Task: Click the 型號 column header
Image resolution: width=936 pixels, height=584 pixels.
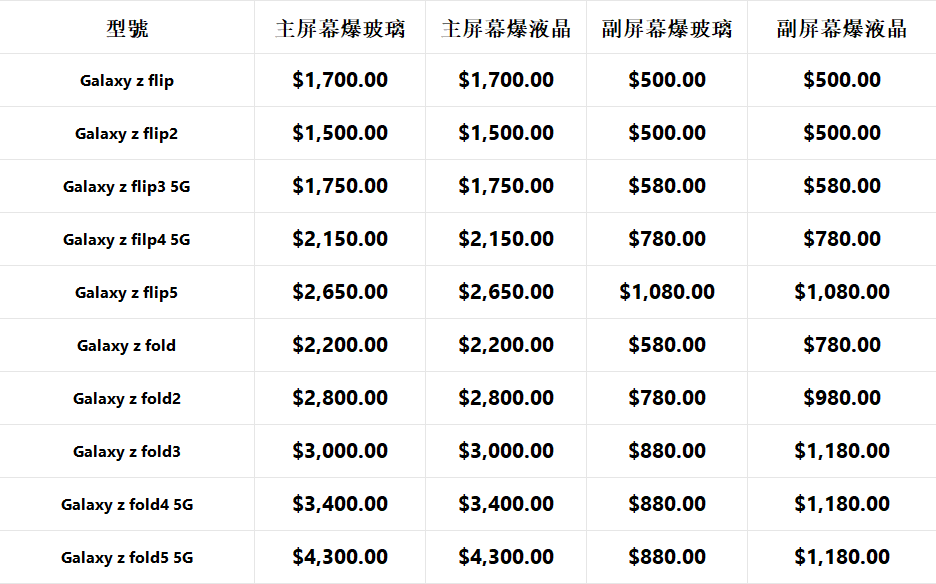Action: tap(127, 28)
